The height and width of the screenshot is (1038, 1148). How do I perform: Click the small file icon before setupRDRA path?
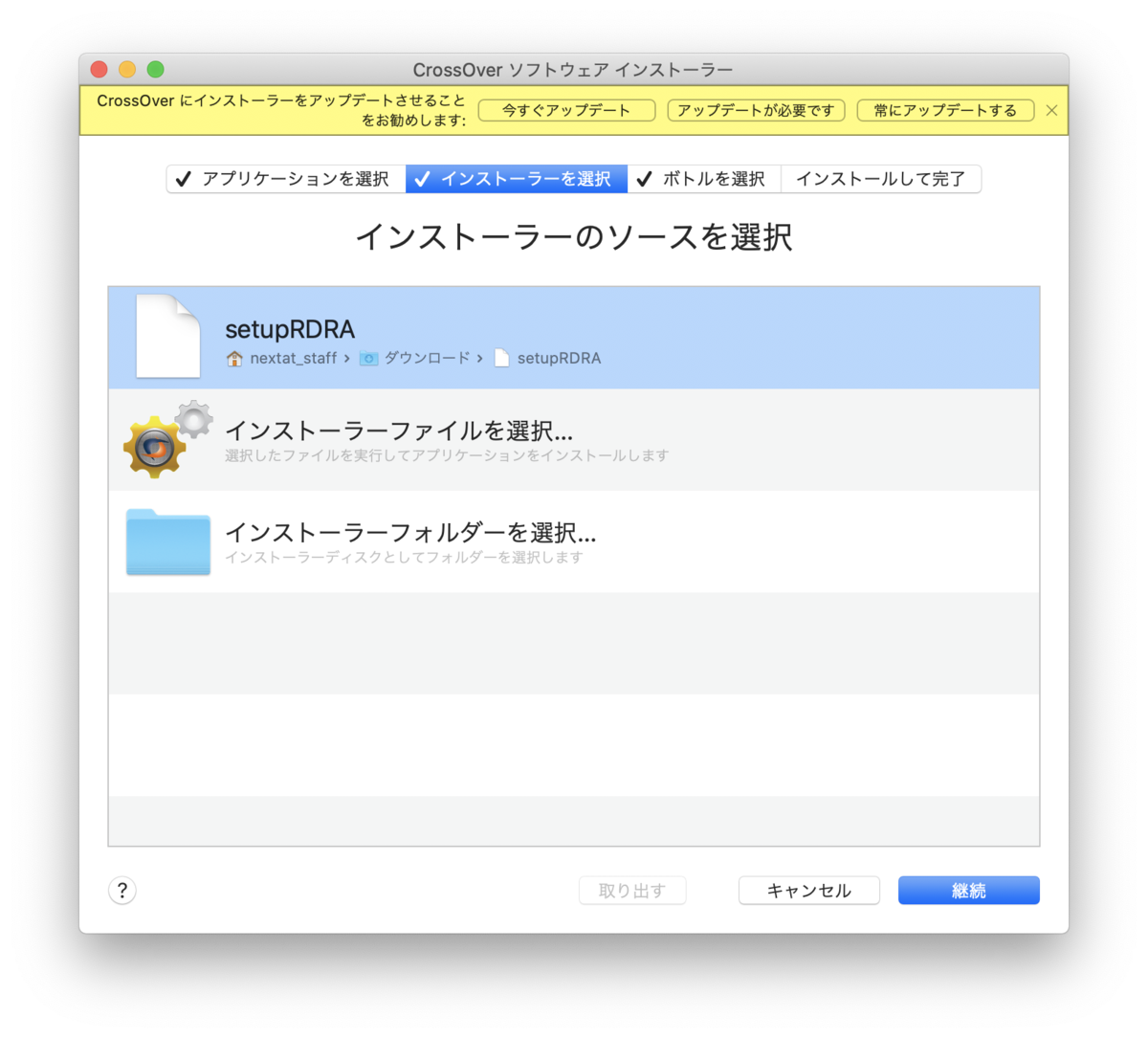click(x=501, y=359)
